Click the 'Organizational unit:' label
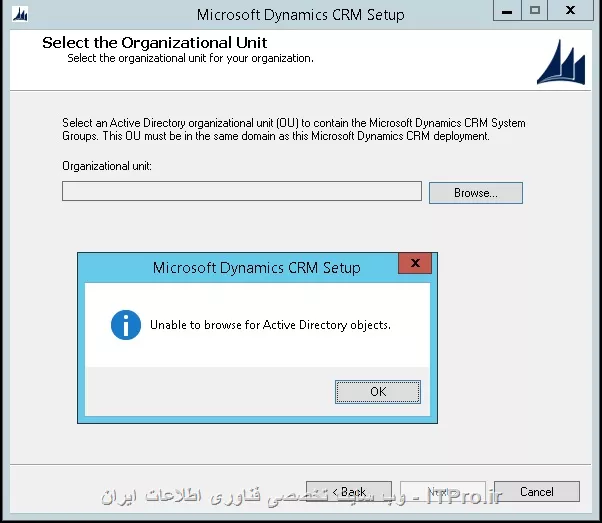This screenshot has width=602, height=523. tap(107, 166)
